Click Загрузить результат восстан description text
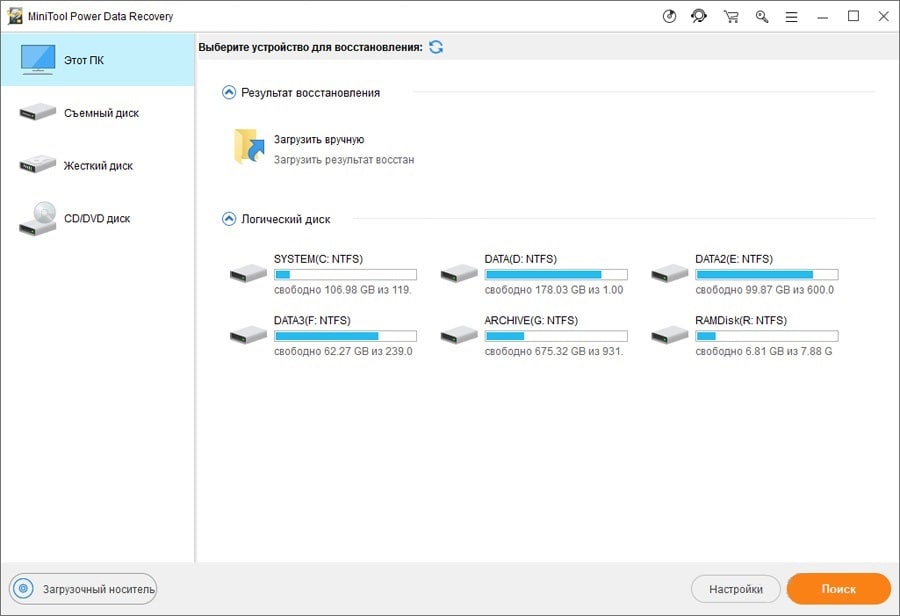Image resolution: width=900 pixels, height=616 pixels. pyautogui.click(x=344, y=160)
